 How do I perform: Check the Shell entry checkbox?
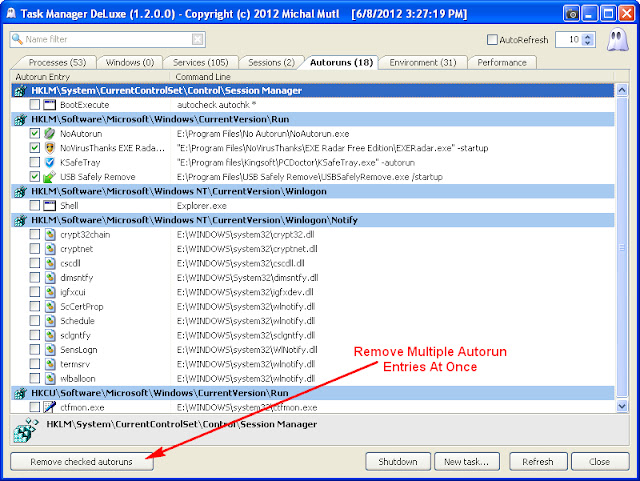[x=35, y=205]
